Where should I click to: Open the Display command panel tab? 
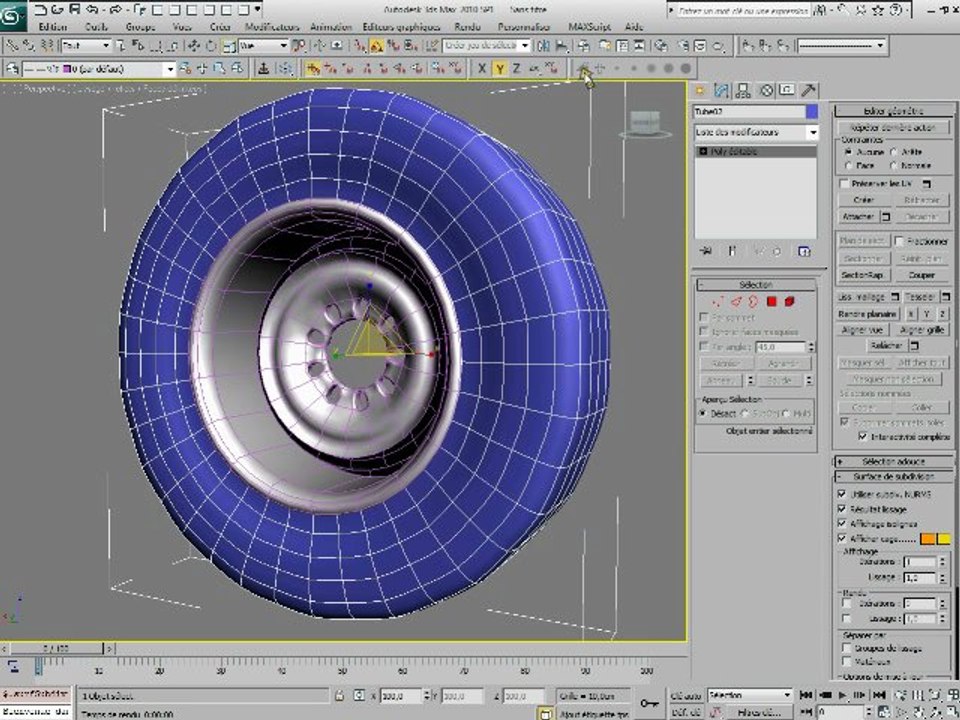click(787, 91)
